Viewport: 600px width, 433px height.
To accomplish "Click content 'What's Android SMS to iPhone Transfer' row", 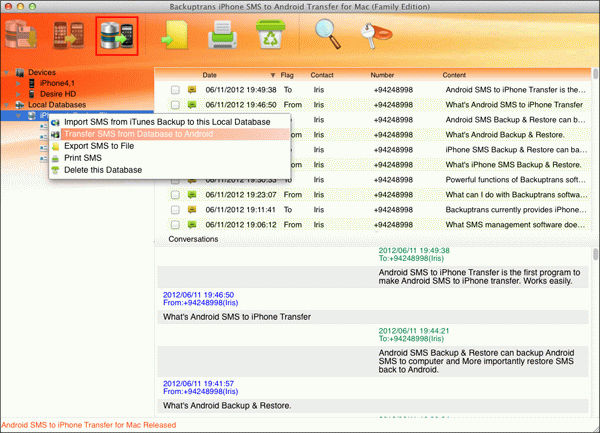I will coord(514,105).
